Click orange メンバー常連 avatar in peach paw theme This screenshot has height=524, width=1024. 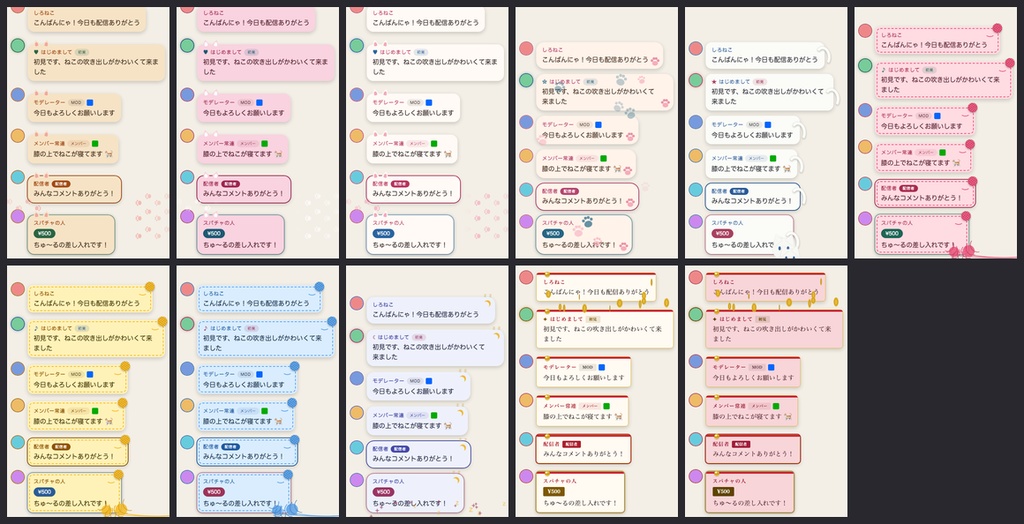click(526, 156)
